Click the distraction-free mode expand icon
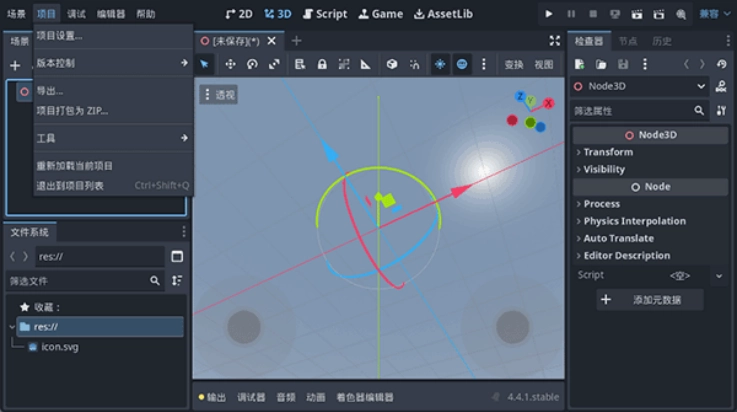The image size is (737, 412). click(x=555, y=41)
